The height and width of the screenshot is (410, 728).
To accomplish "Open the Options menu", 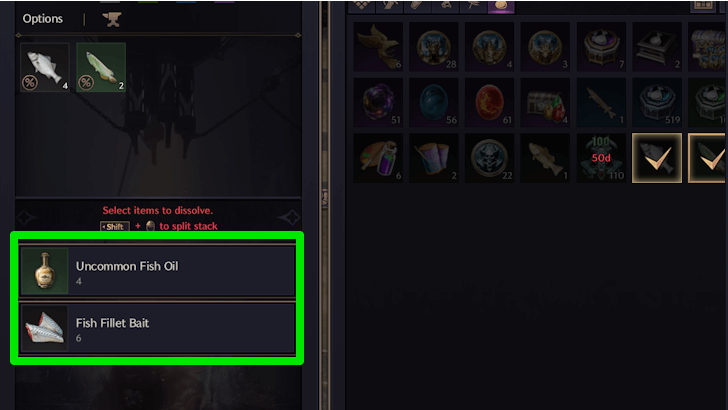I will [43, 19].
